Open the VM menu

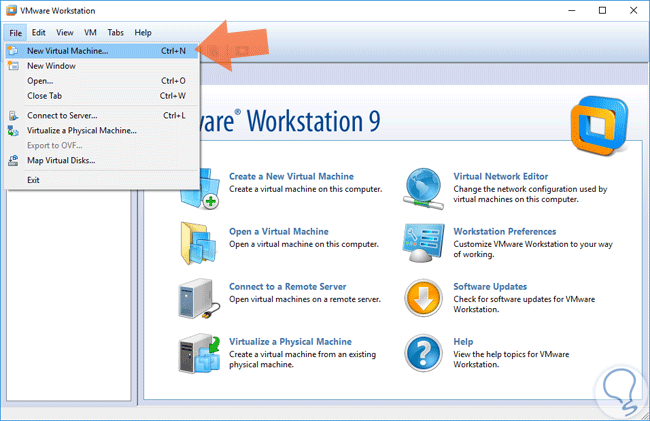click(x=90, y=32)
